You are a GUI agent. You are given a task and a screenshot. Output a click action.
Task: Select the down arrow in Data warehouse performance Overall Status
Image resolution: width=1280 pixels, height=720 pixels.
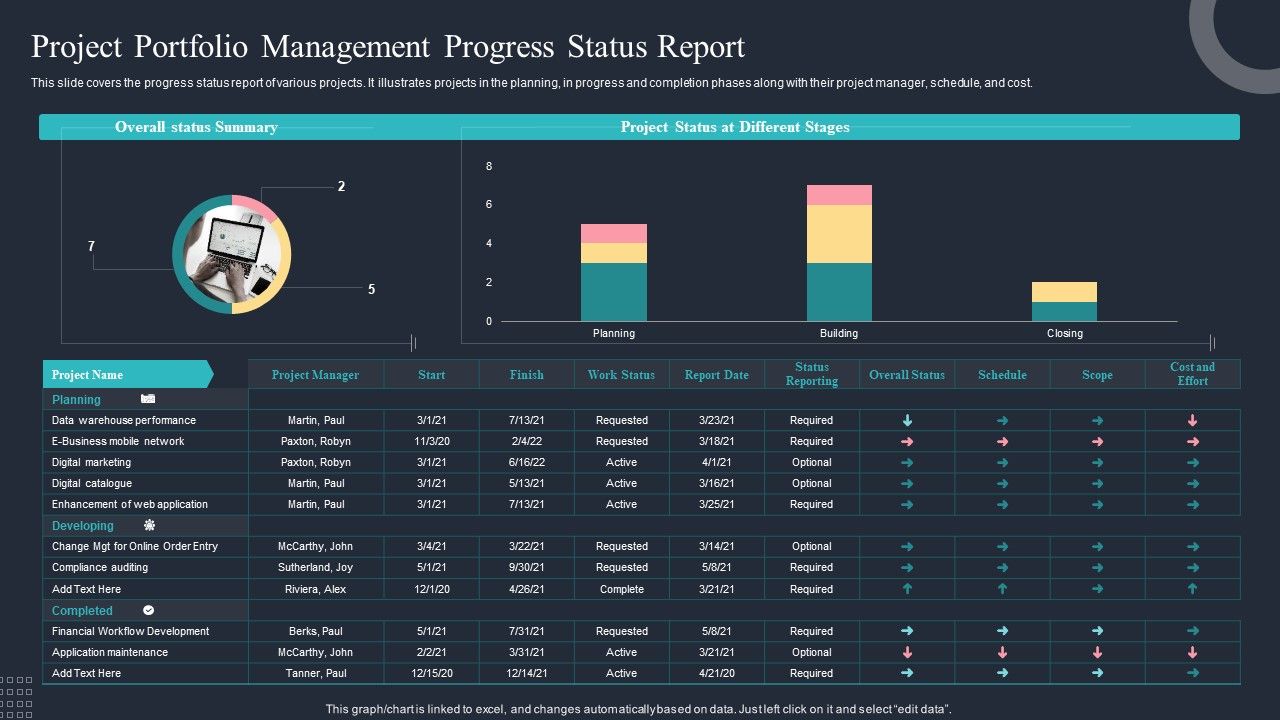907,420
